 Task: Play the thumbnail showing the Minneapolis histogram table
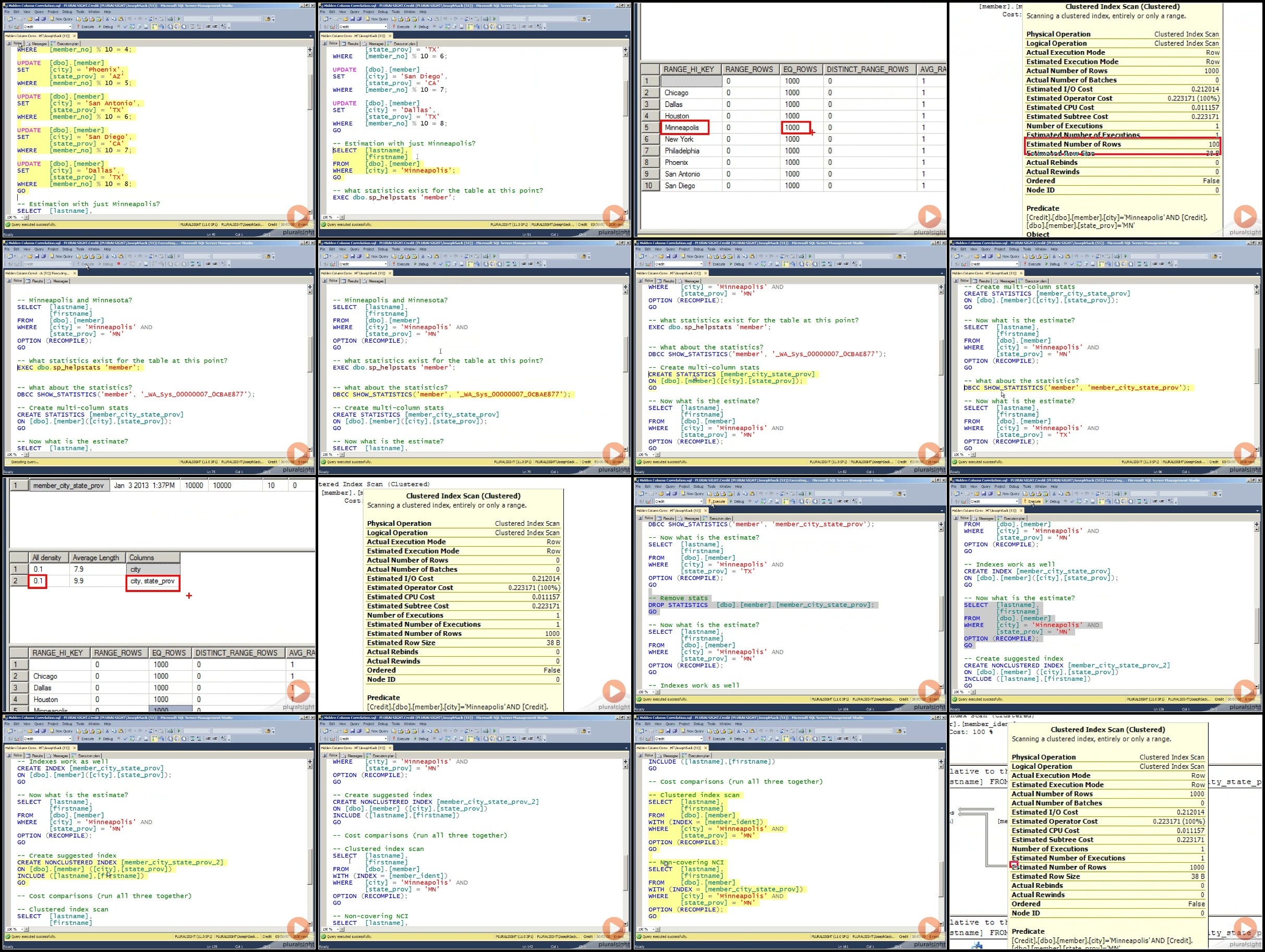pos(929,216)
